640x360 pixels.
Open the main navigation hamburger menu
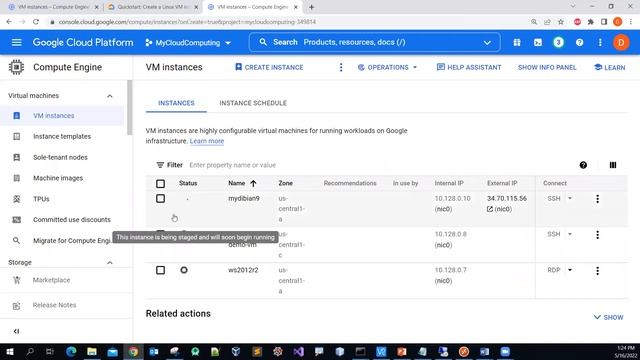point(16,42)
